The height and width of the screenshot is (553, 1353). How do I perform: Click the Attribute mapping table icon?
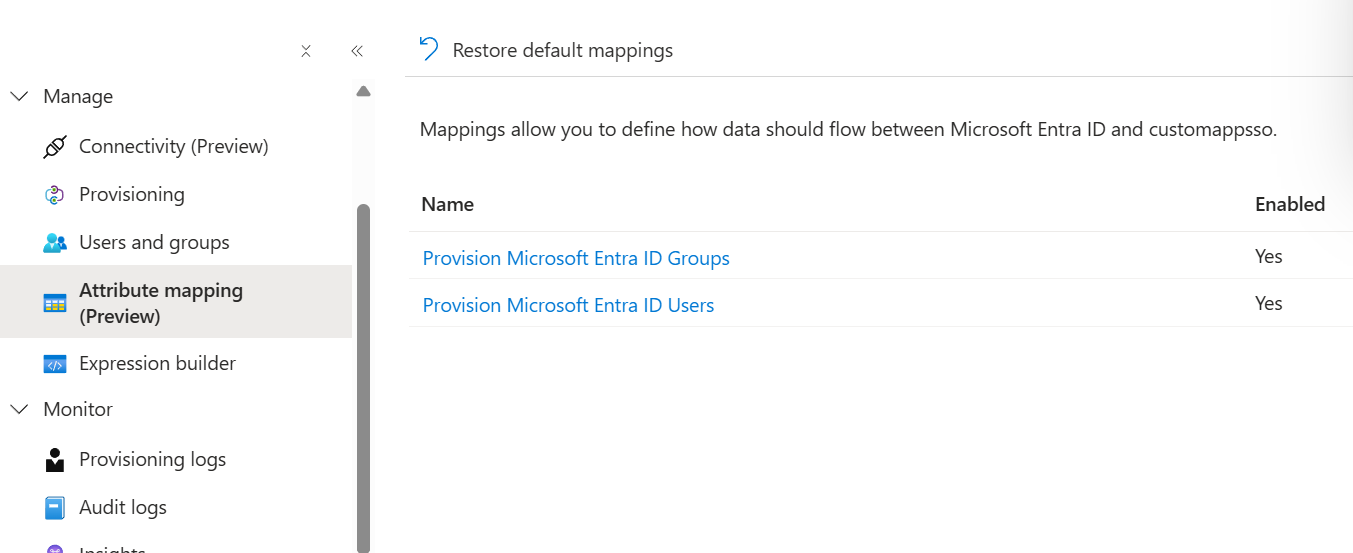55,303
